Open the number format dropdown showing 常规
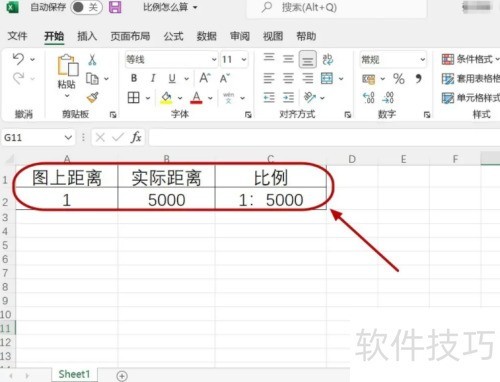Viewport: 500px width, 382px height. point(393,60)
